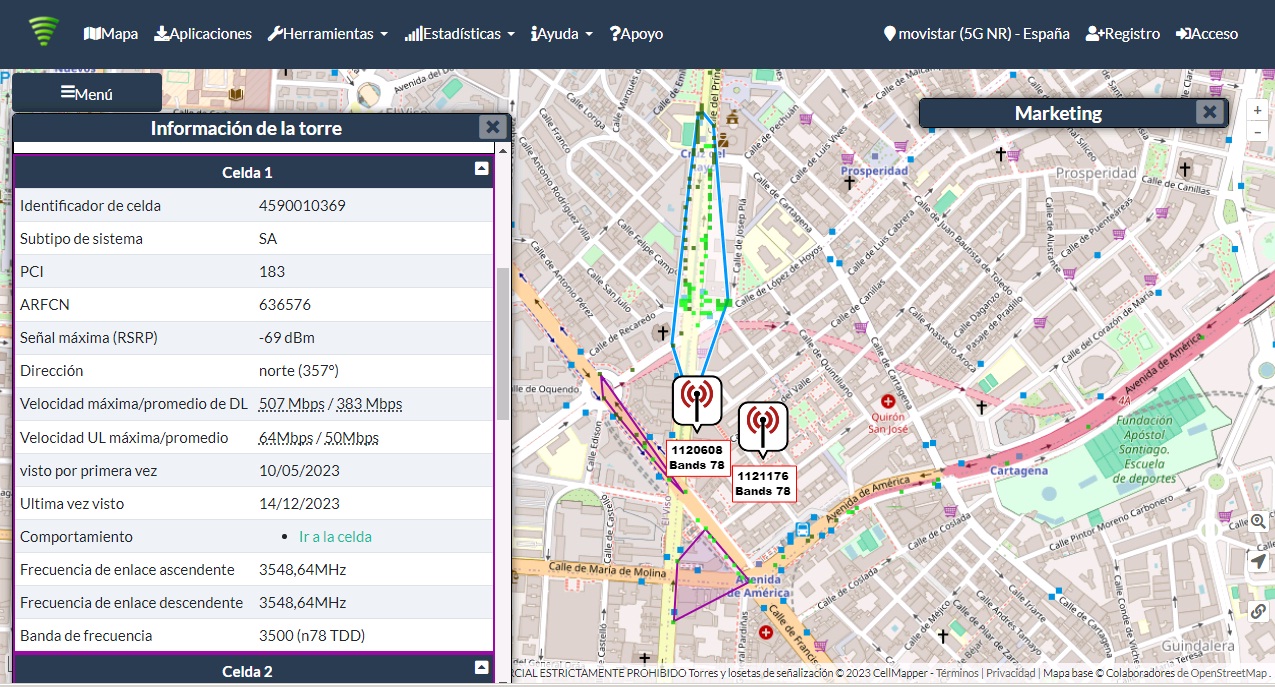This screenshot has height=687, width=1275.
Task: Click the PCI value 183
Action: pos(272,272)
